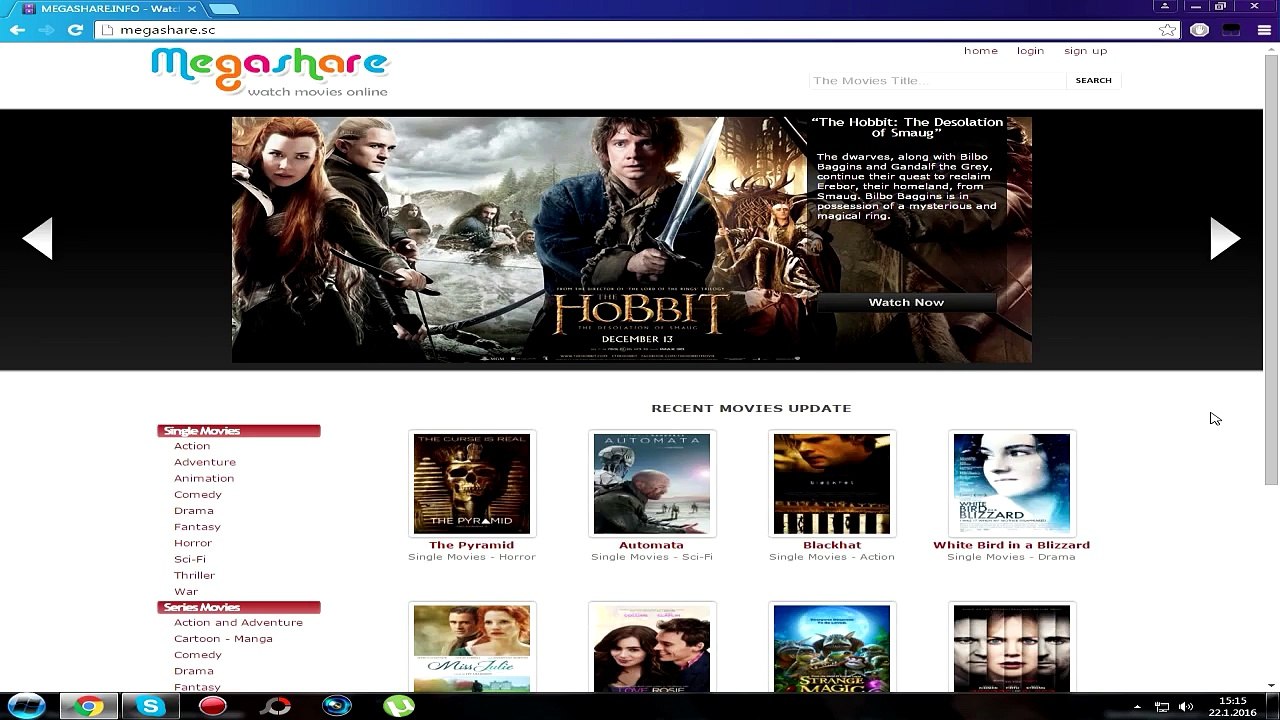Click the Megashare logo
This screenshot has width=1280, height=720.
point(270,72)
